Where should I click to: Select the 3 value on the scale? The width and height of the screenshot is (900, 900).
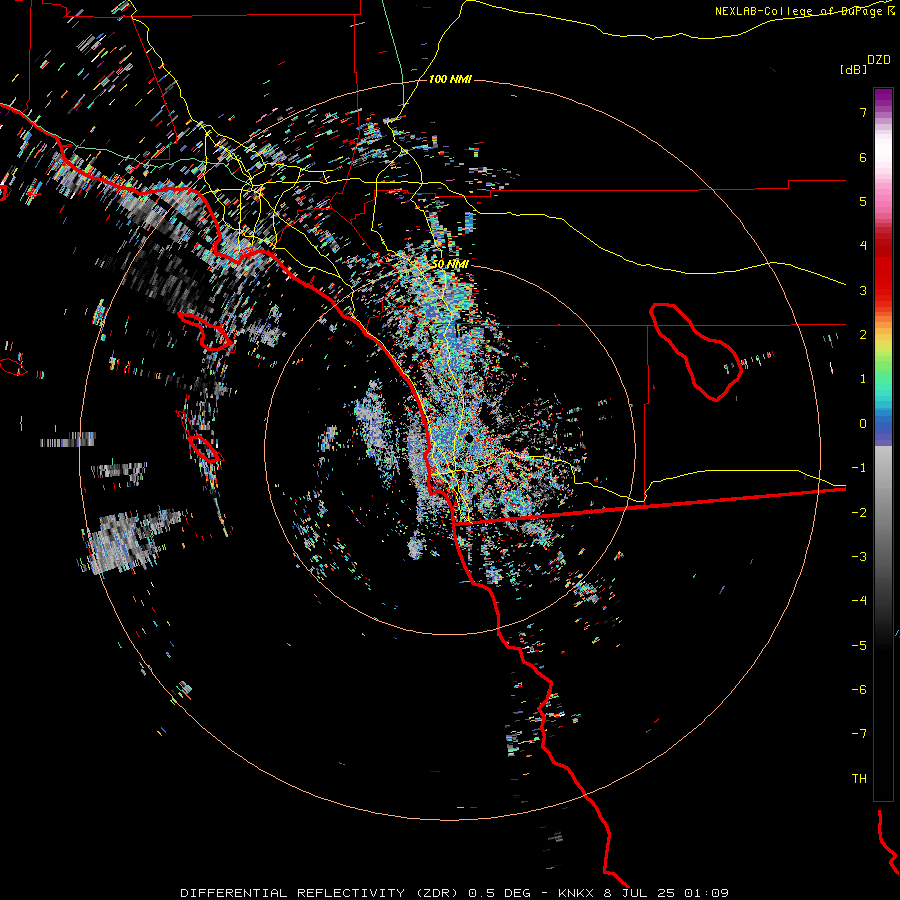[x=863, y=290]
